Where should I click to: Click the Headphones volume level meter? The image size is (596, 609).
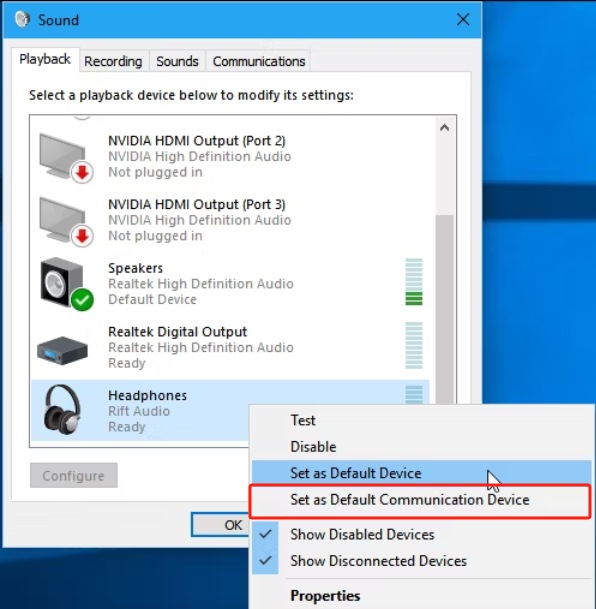click(414, 395)
